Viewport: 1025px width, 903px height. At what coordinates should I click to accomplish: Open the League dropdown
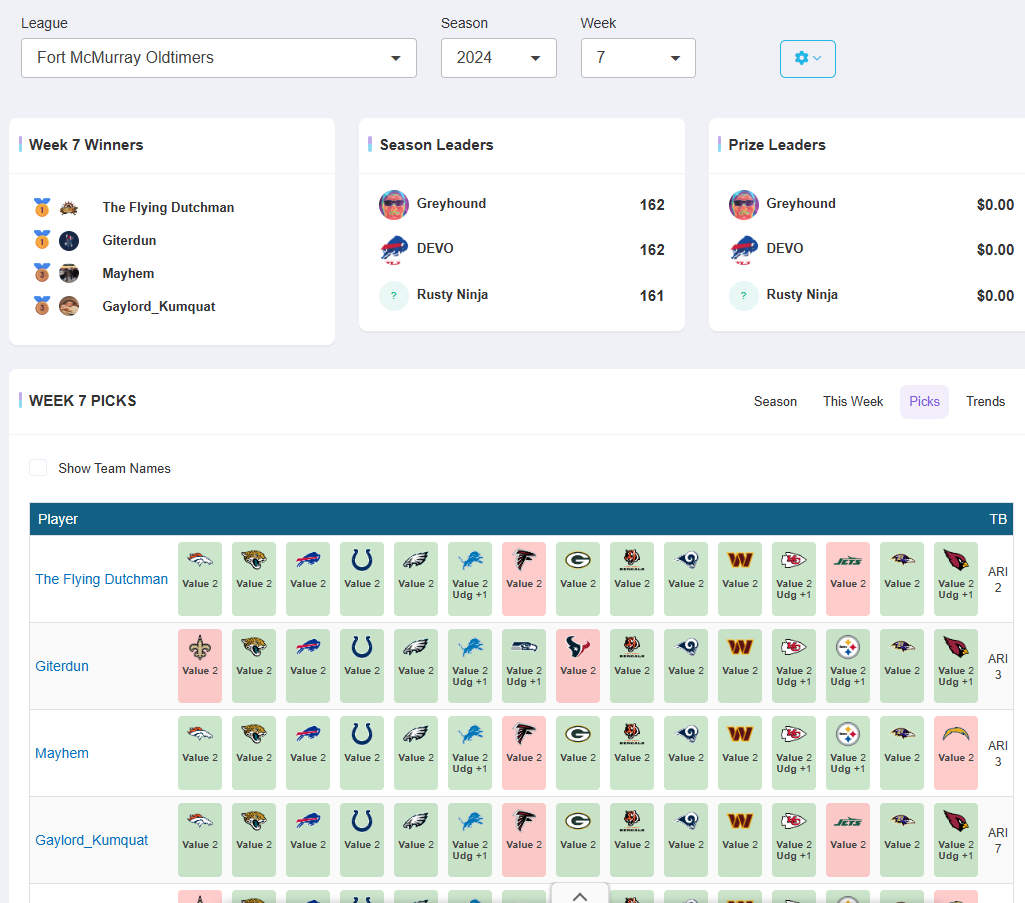[x=218, y=58]
